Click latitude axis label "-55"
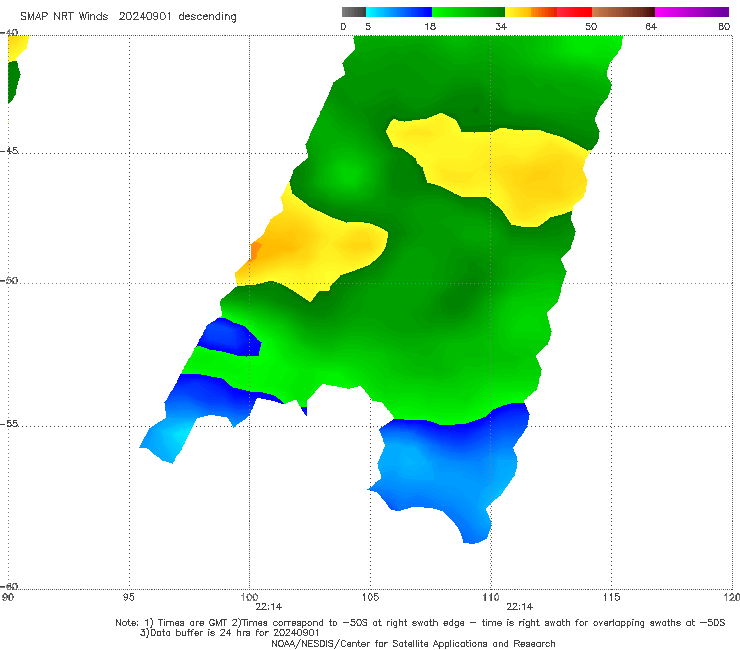The image size is (740, 650). click(9, 423)
